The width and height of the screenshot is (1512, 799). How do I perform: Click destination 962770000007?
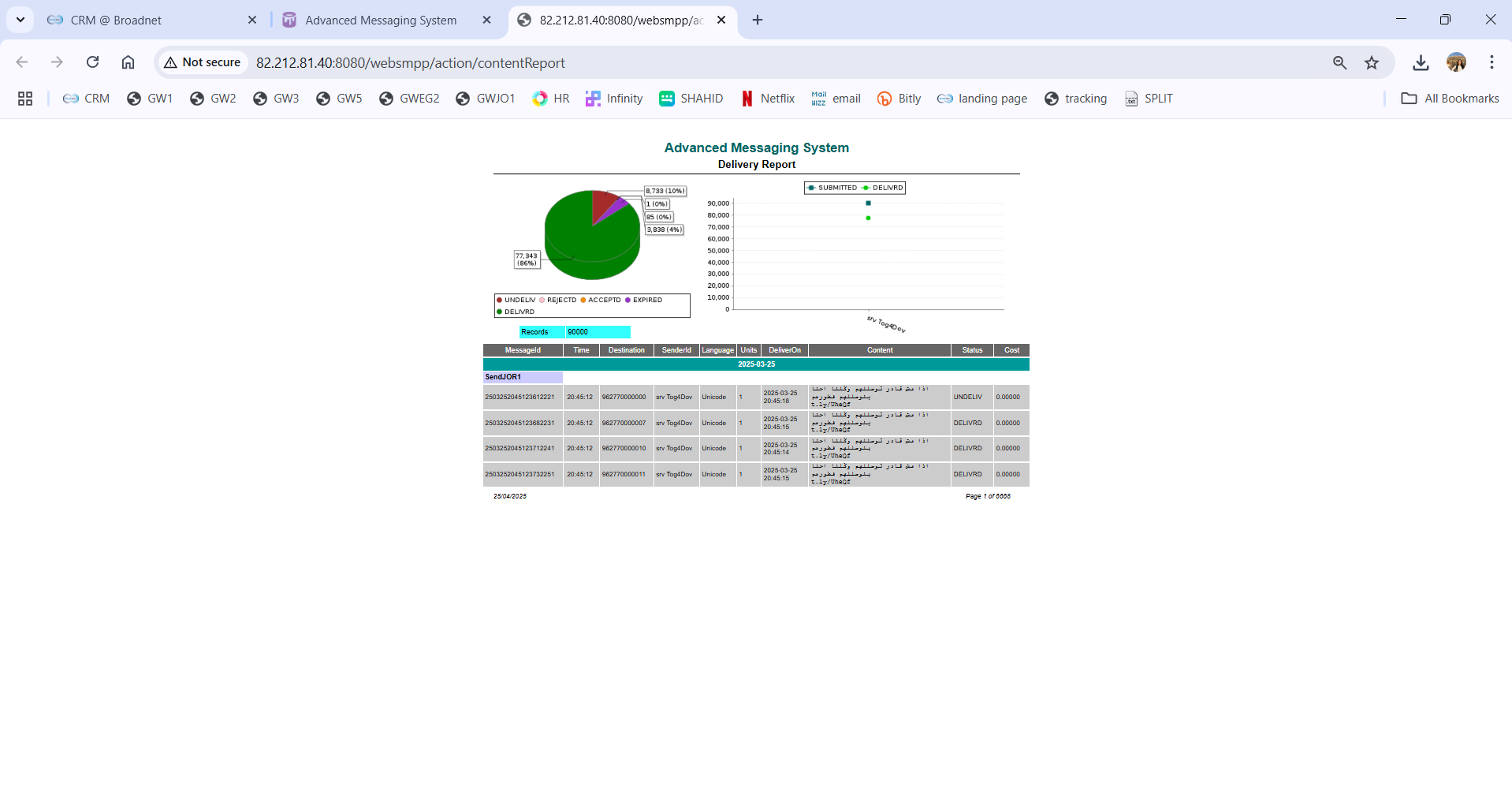pos(624,423)
